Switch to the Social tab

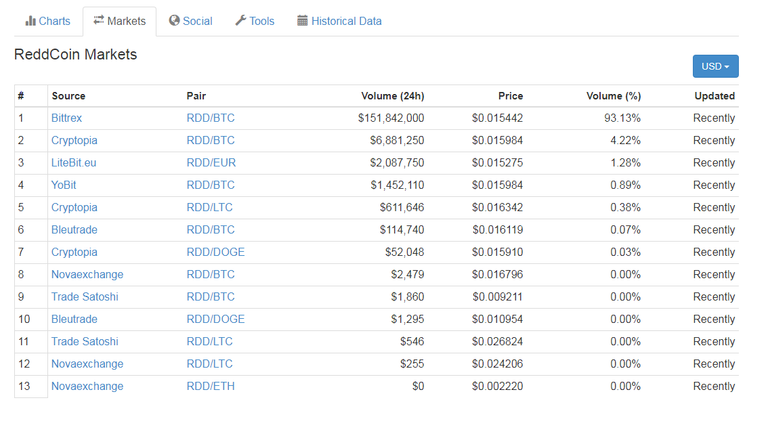191,21
